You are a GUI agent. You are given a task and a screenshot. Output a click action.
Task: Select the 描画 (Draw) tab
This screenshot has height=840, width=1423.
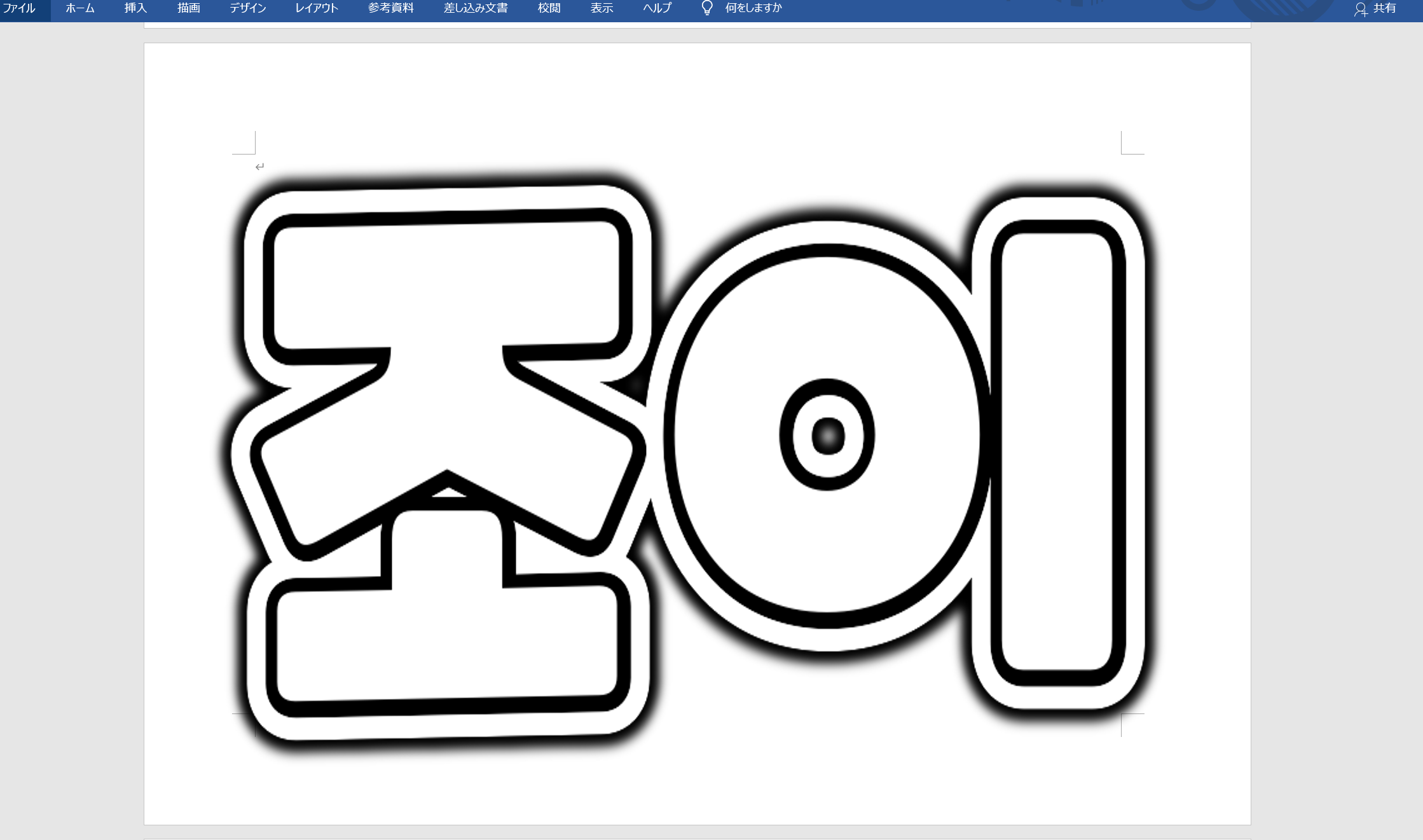tap(188, 8)
